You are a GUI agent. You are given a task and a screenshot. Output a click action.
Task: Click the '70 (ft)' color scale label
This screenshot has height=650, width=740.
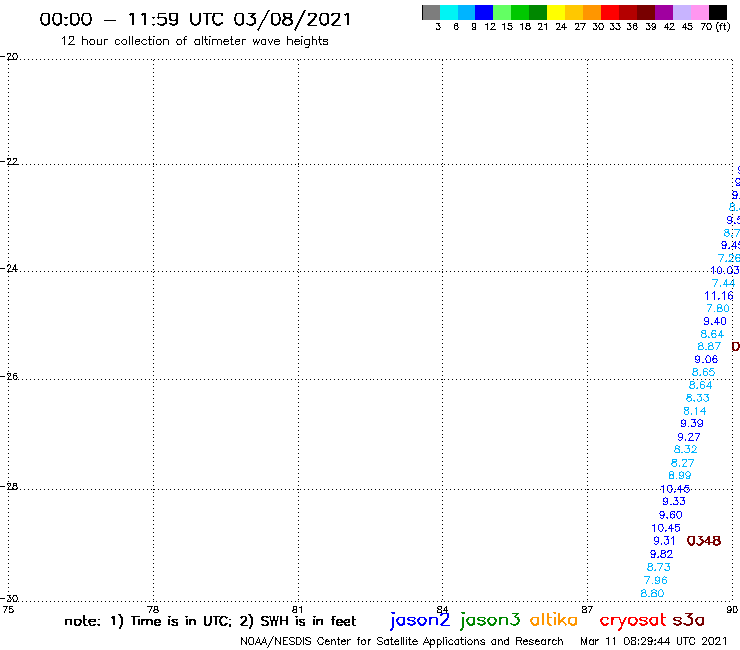[x=715, y=27]
